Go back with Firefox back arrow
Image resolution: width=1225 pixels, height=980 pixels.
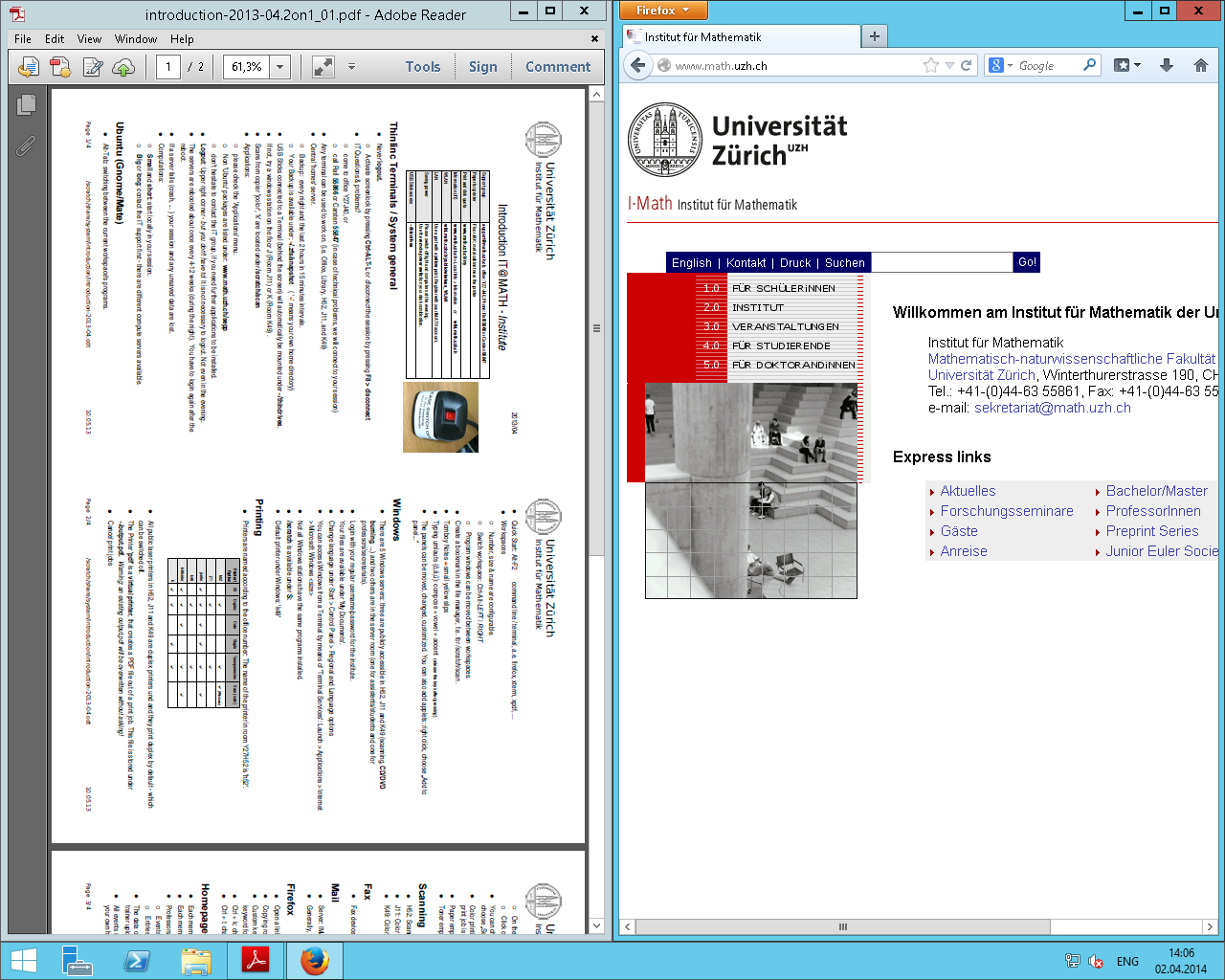point(638,65)
